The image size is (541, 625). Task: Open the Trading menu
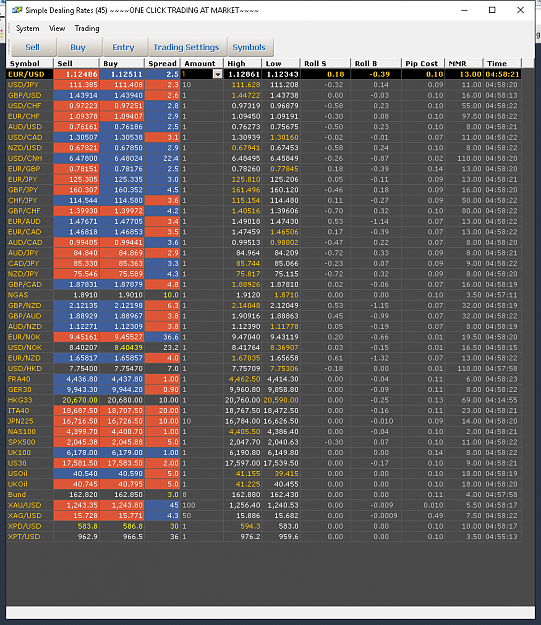point(87,28)
